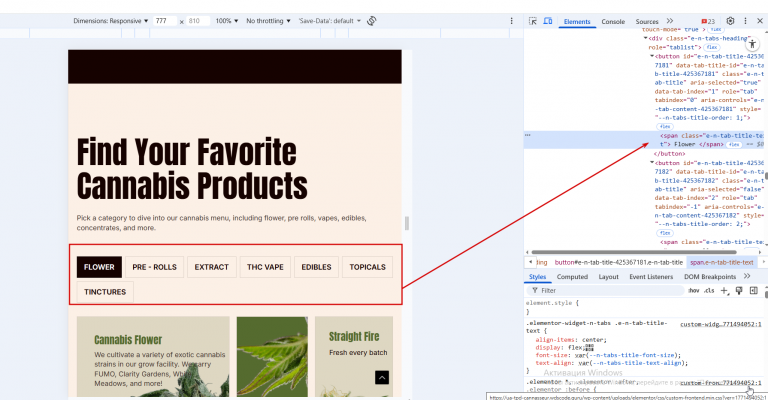Collapse second button node ending 7182
The image size is (768, 400).
(652, 163)
